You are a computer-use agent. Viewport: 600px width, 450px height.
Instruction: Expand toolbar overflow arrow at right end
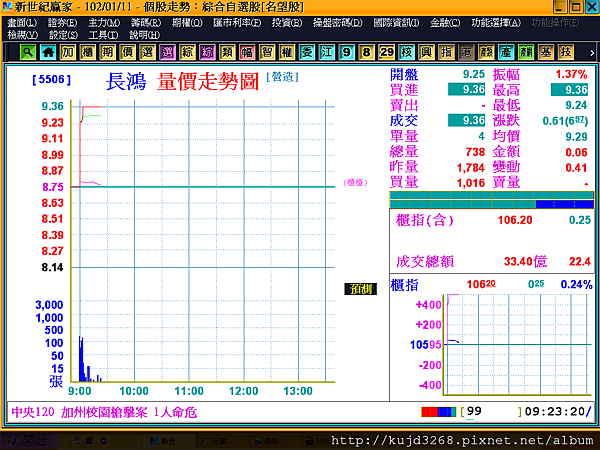592,53
